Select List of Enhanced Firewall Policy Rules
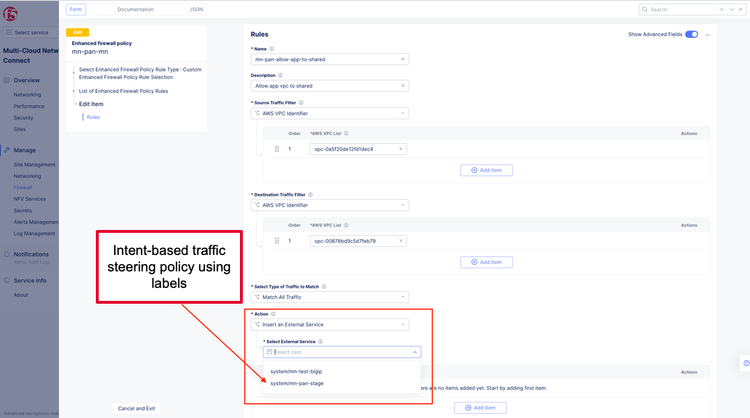Viewport: 750px width, 418px height. (x=123, y=91)
